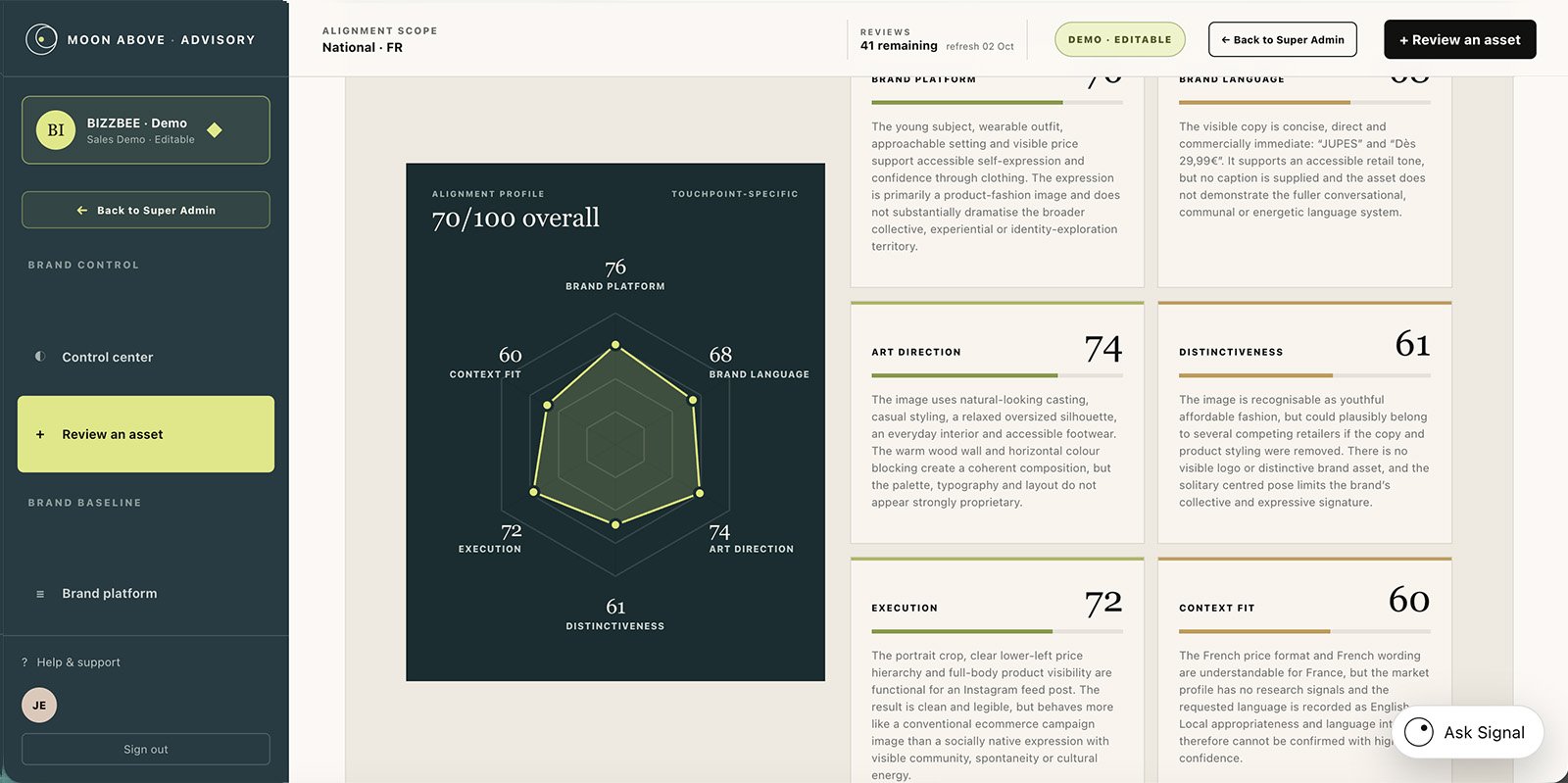Click the Brand platform list icon
Image resolution: width=1568 pixels, height=783 pixels.
pos(40,594)
